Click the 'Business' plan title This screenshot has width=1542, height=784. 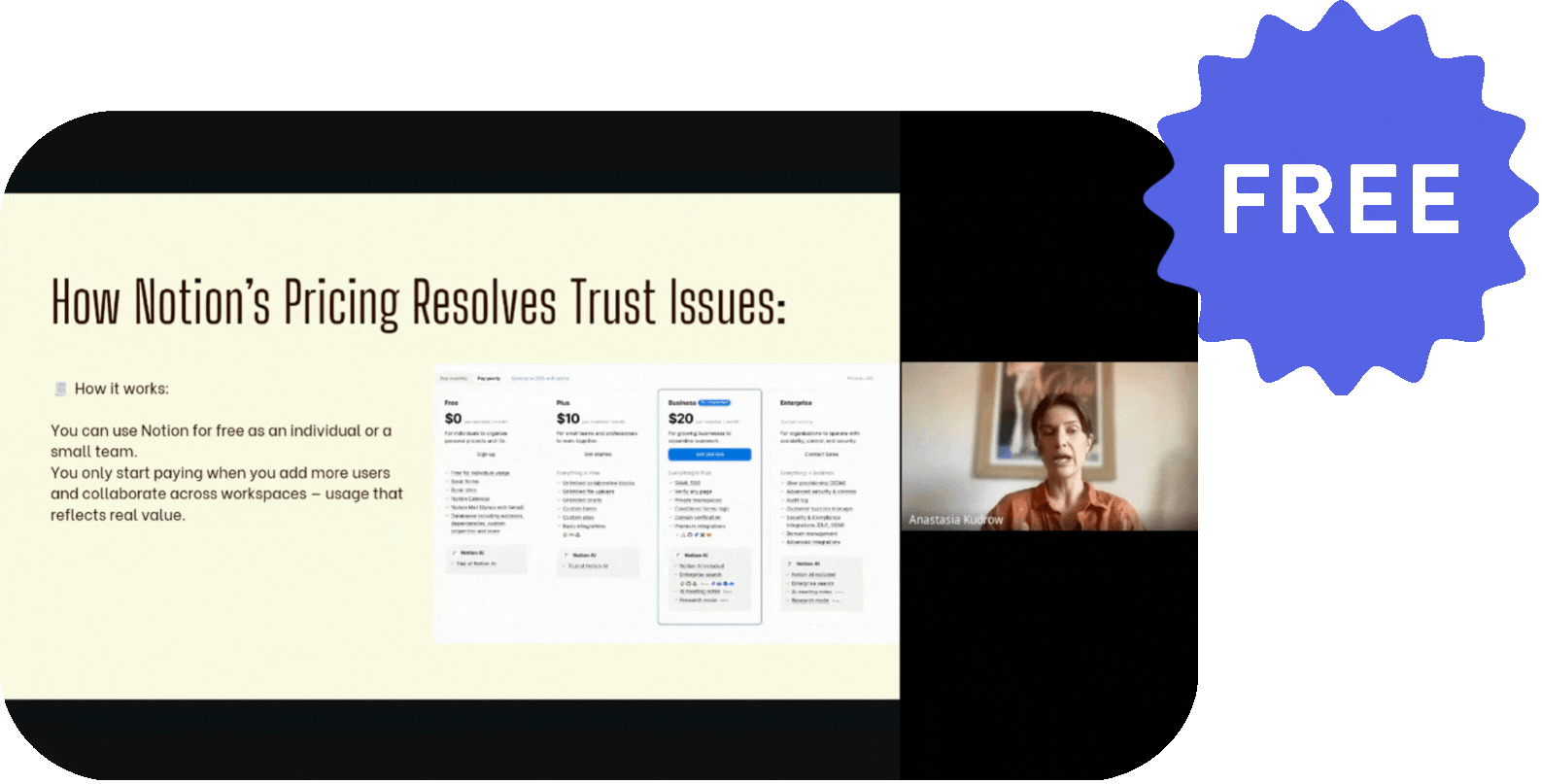[x=682, y=402]
